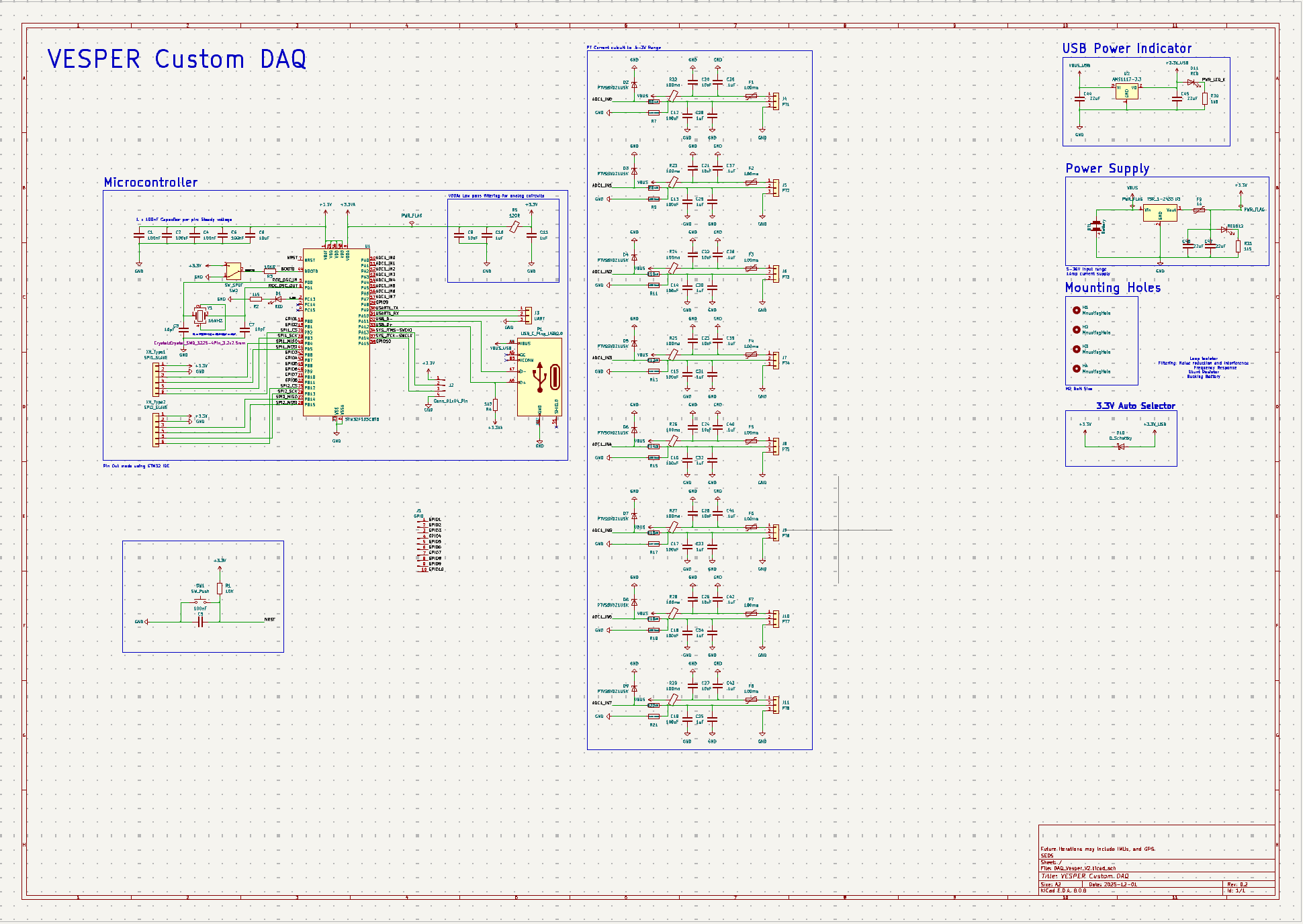Select the battery symbol BT1
The image size is (1303, 924).
1097,226
